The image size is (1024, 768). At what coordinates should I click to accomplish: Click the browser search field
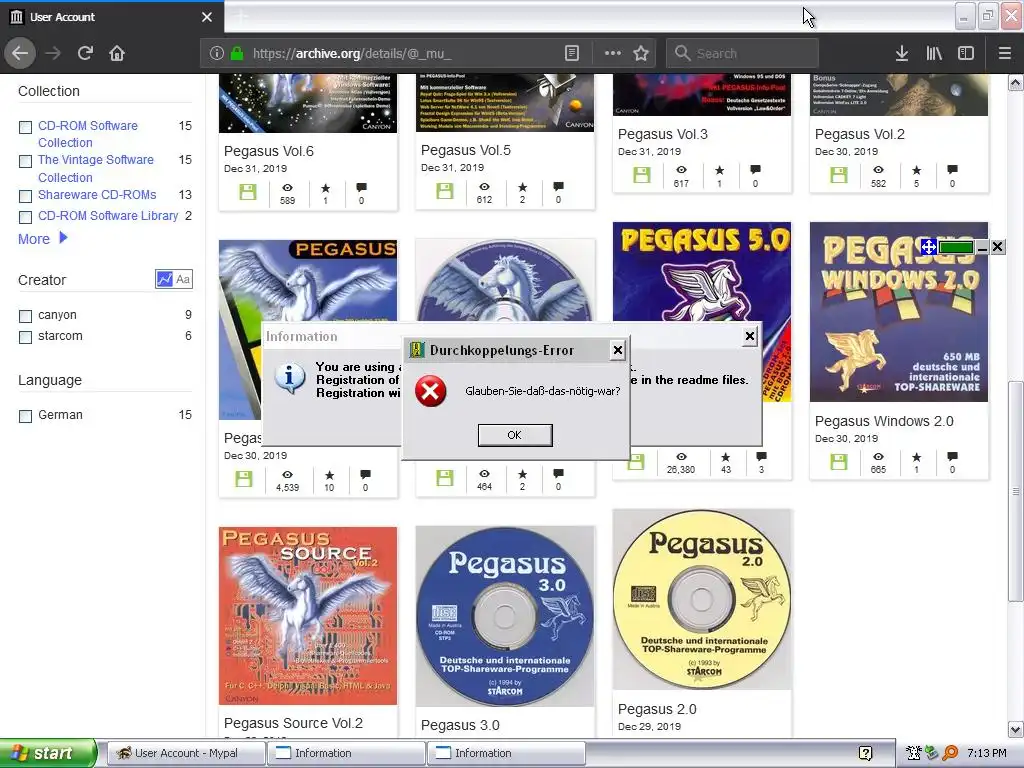pos(743,53)
